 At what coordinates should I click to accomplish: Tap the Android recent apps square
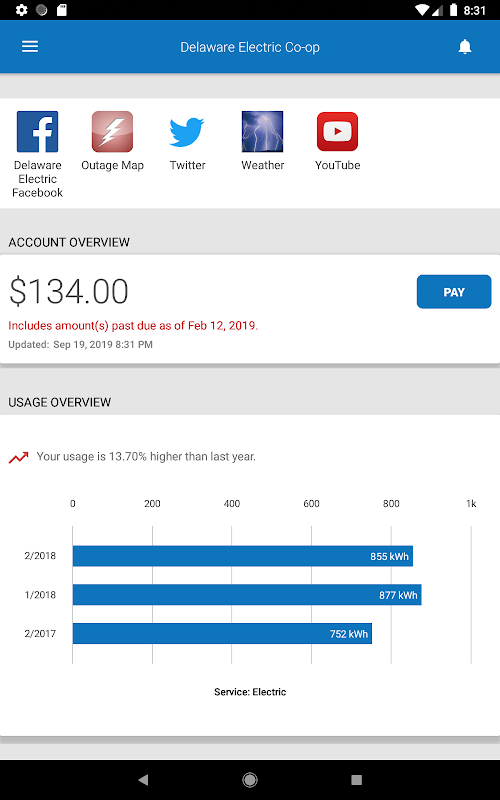click(356, 779)
